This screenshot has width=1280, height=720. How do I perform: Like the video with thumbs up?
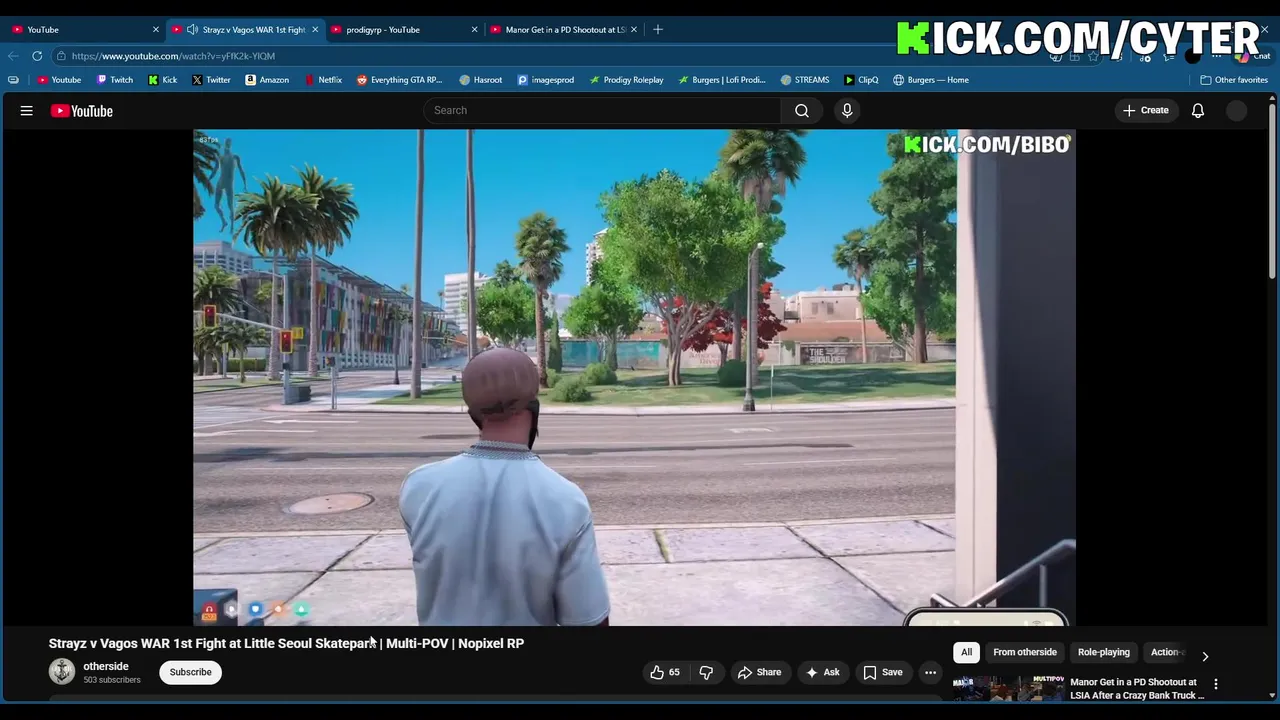665,672
